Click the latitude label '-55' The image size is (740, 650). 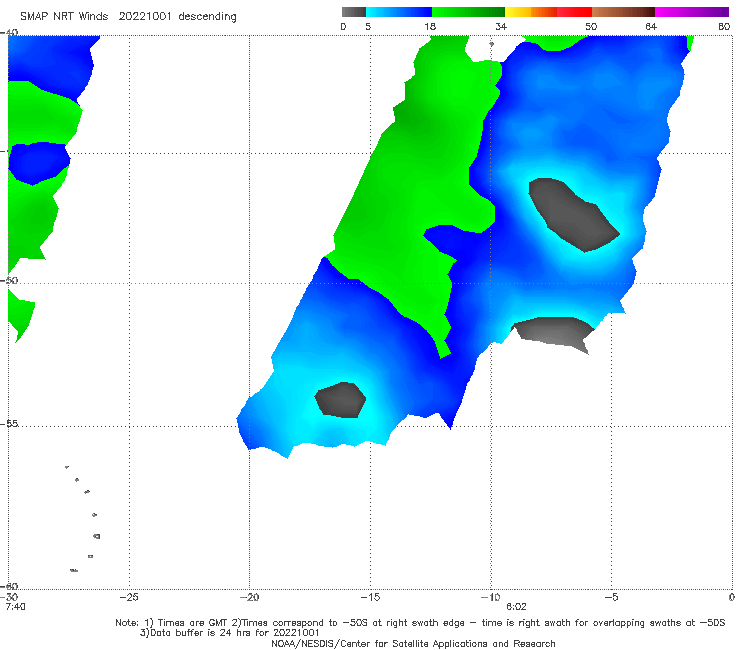9,423
